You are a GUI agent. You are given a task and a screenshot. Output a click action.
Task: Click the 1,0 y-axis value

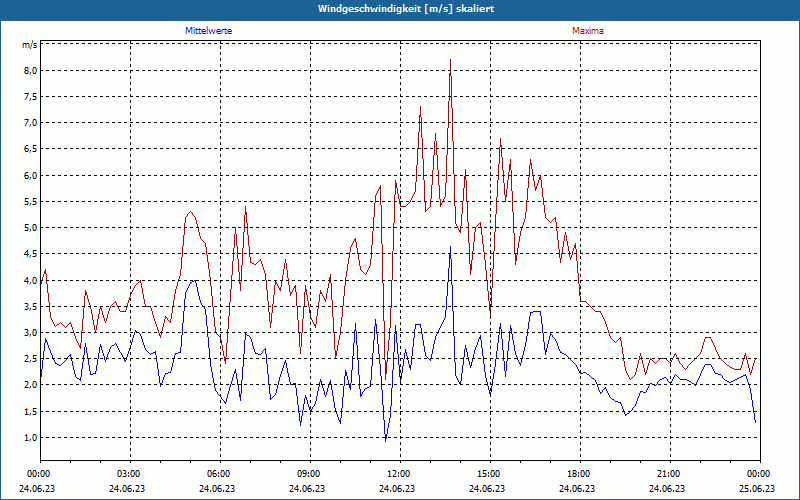pos(32,438)
